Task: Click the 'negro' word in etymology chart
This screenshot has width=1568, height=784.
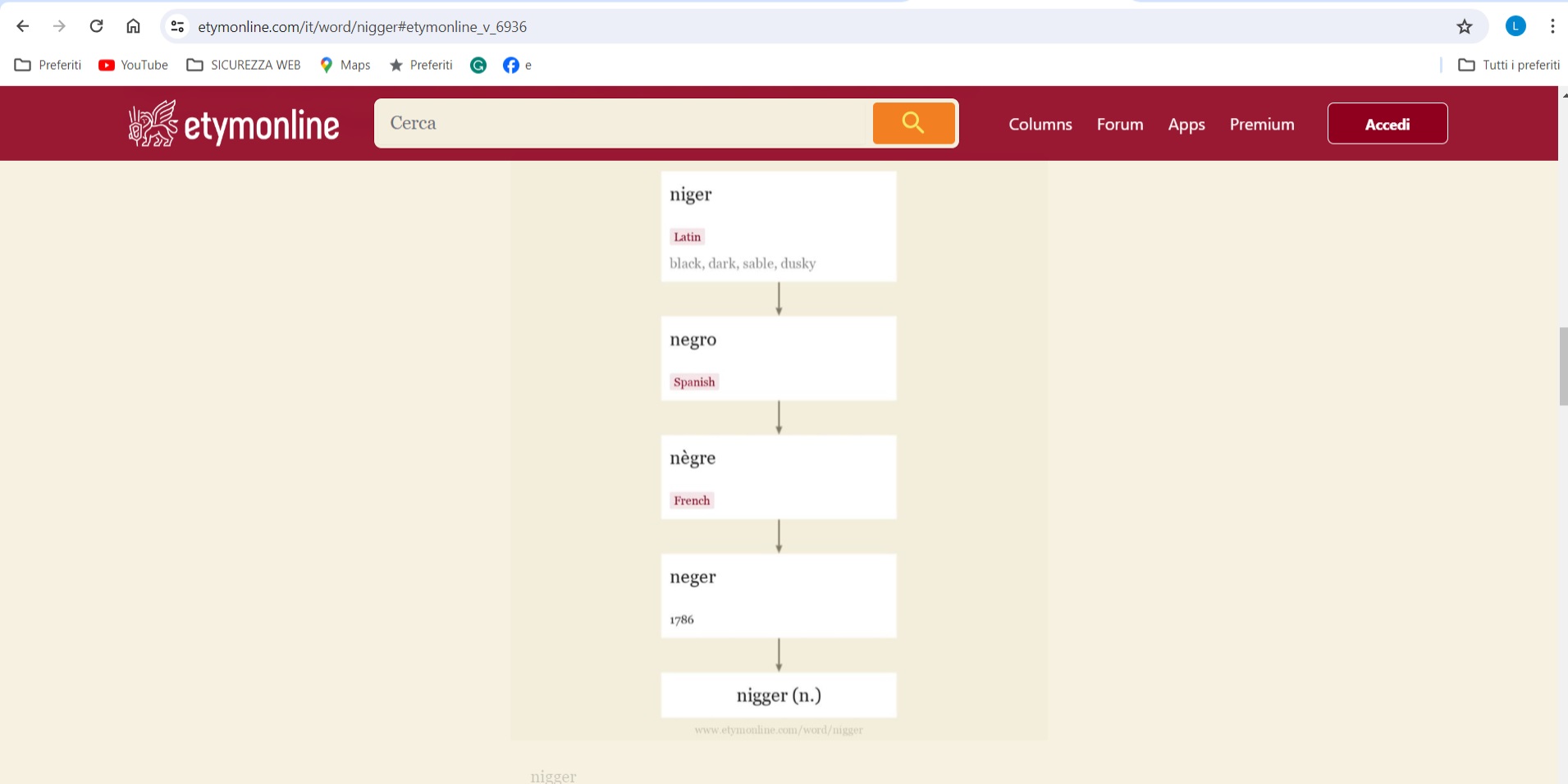Action: coord(693,340)
